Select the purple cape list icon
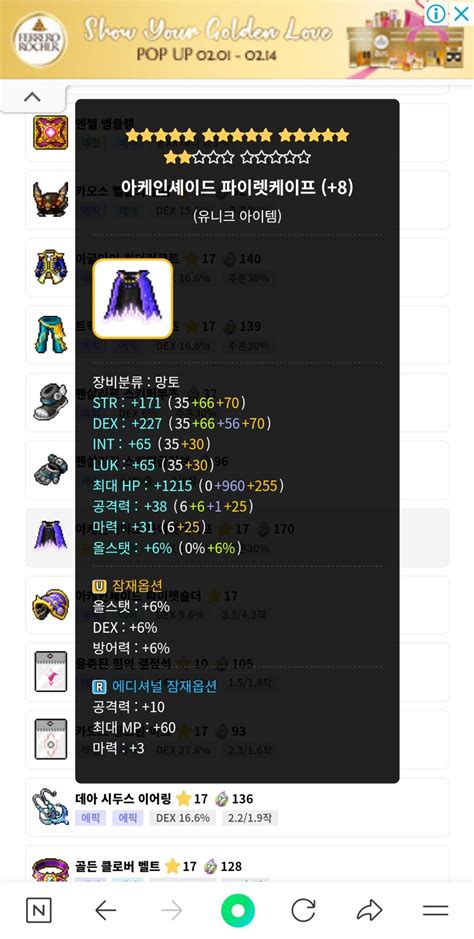474x939 pixels. [50, 537]
